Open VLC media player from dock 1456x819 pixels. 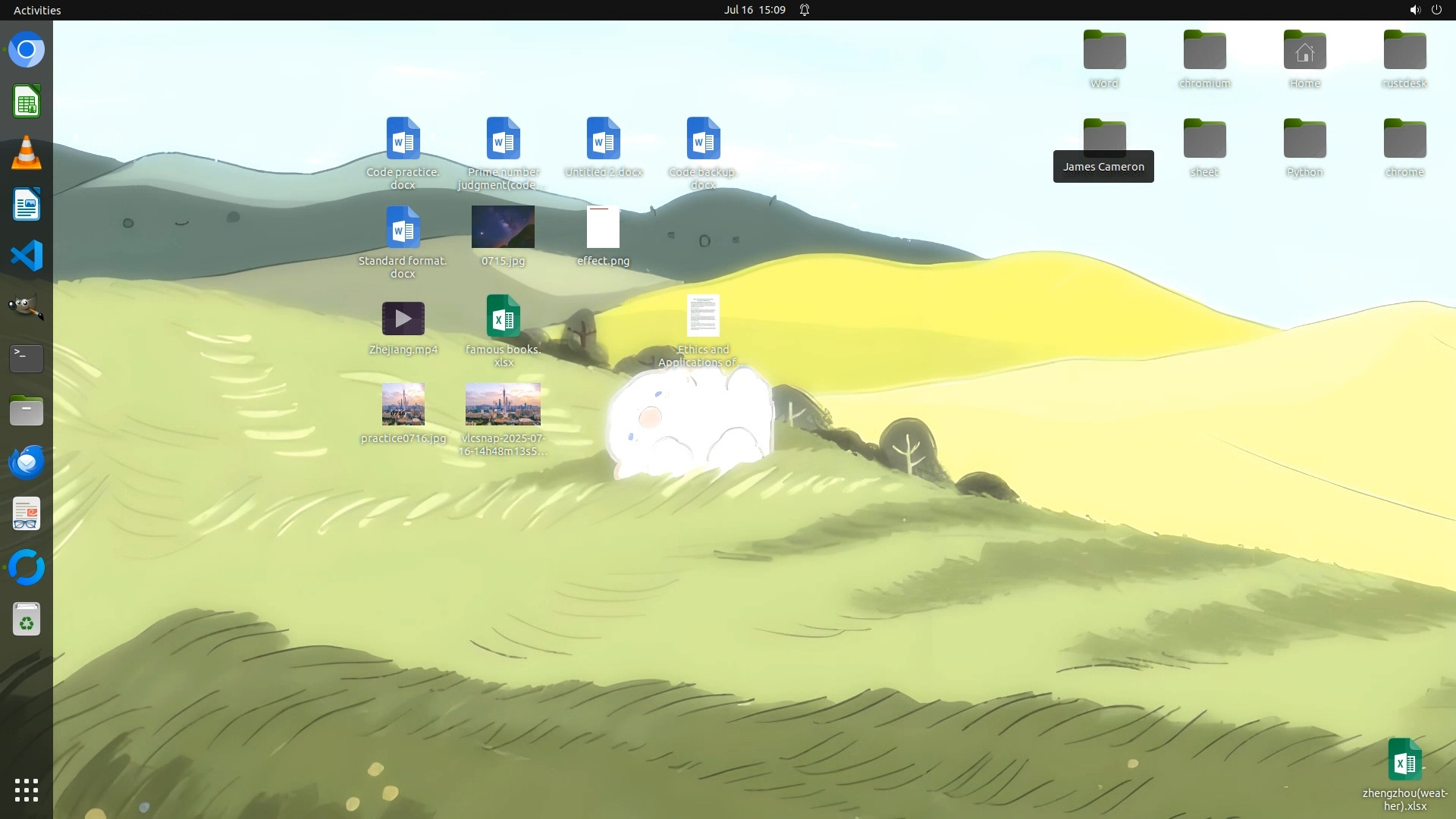click(x=27, y=153)
